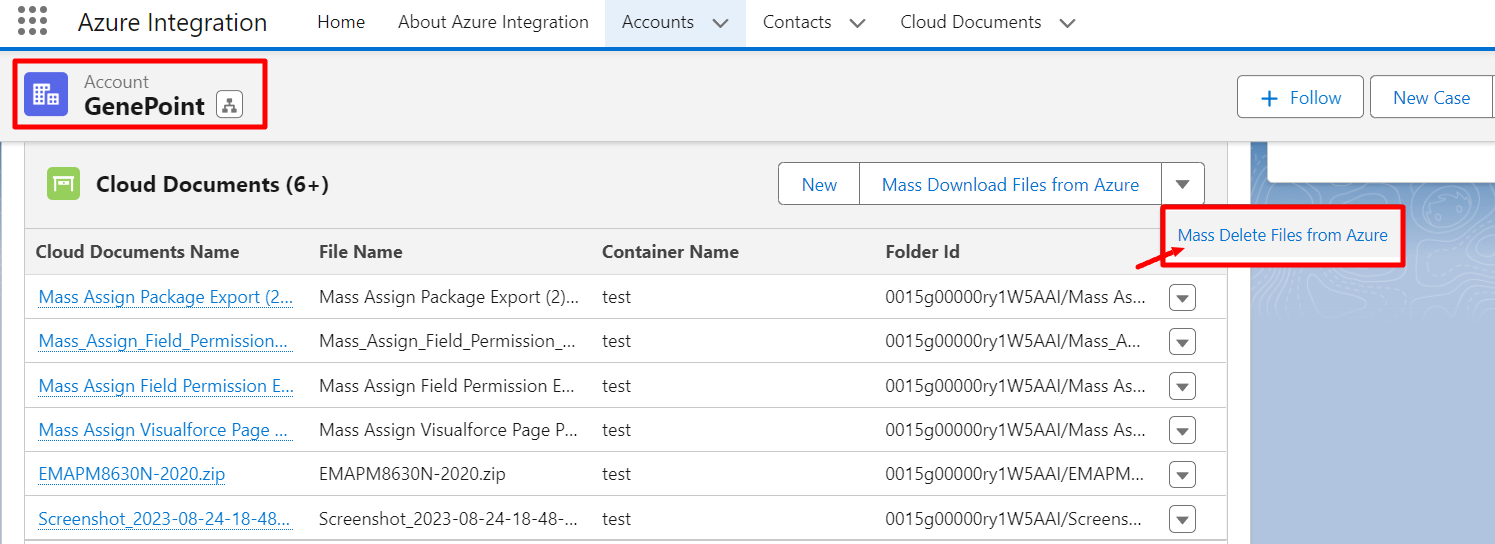View account hierarchy icon beside GenePoint
The height and width of the screenshot is (544, 1495).
pyautogui.click(x=229, y=105)
